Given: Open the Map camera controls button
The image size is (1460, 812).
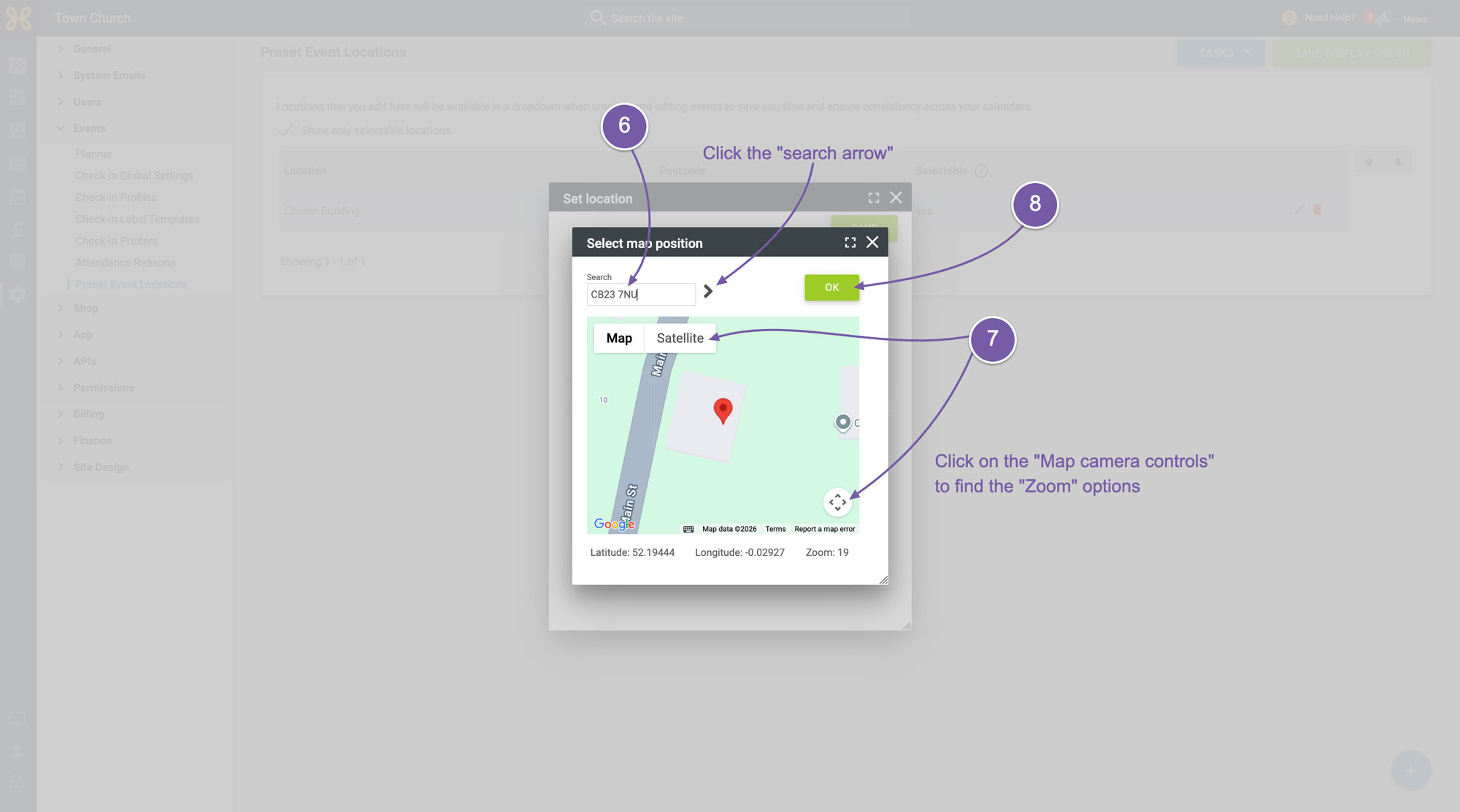Looking at the screenshot, I should pos(837,502).
